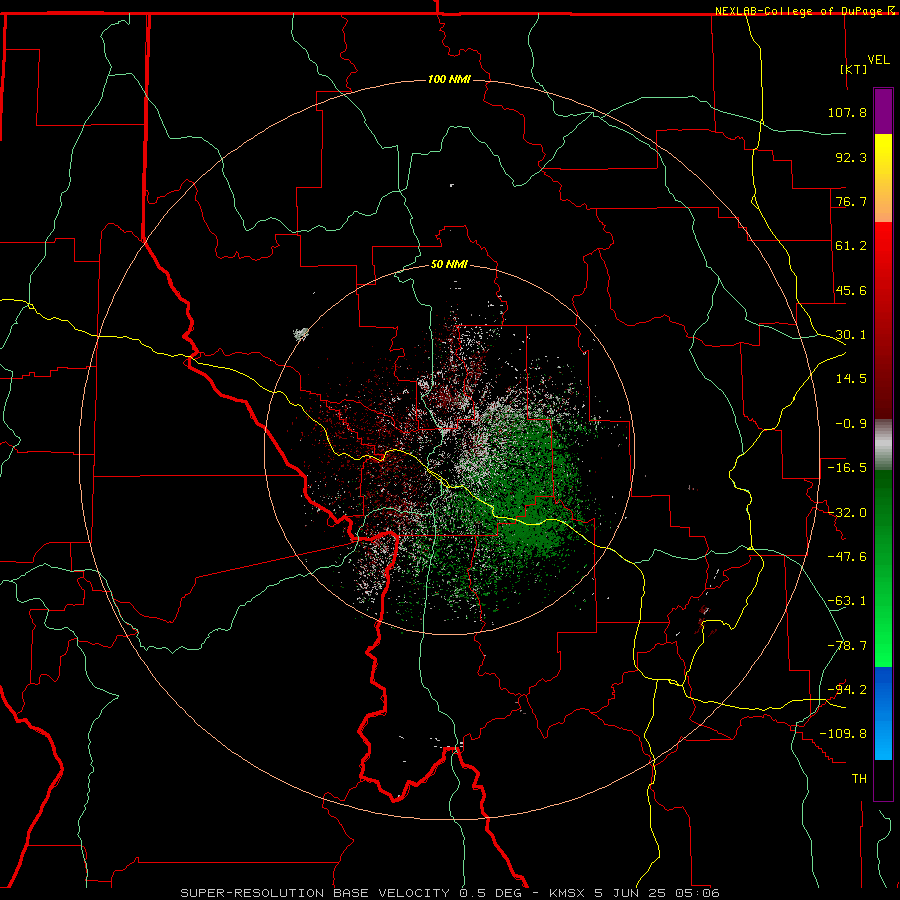Image resolution: width=900 pixels, height=900 pixels.
Task: Click the 92.3 legend value
Action: tap(851, 157)
